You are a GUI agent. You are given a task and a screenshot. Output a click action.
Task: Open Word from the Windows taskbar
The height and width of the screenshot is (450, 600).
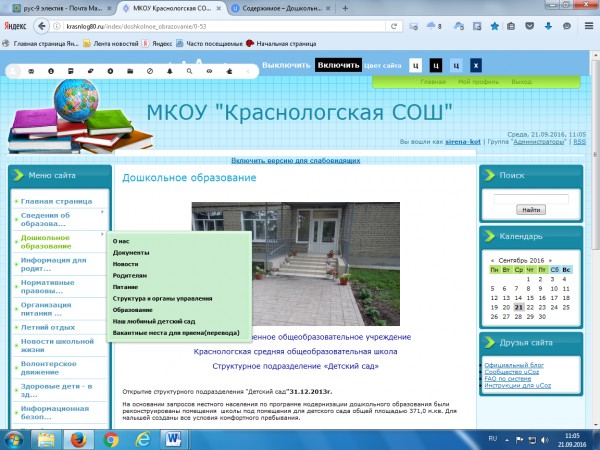(174, 440)
